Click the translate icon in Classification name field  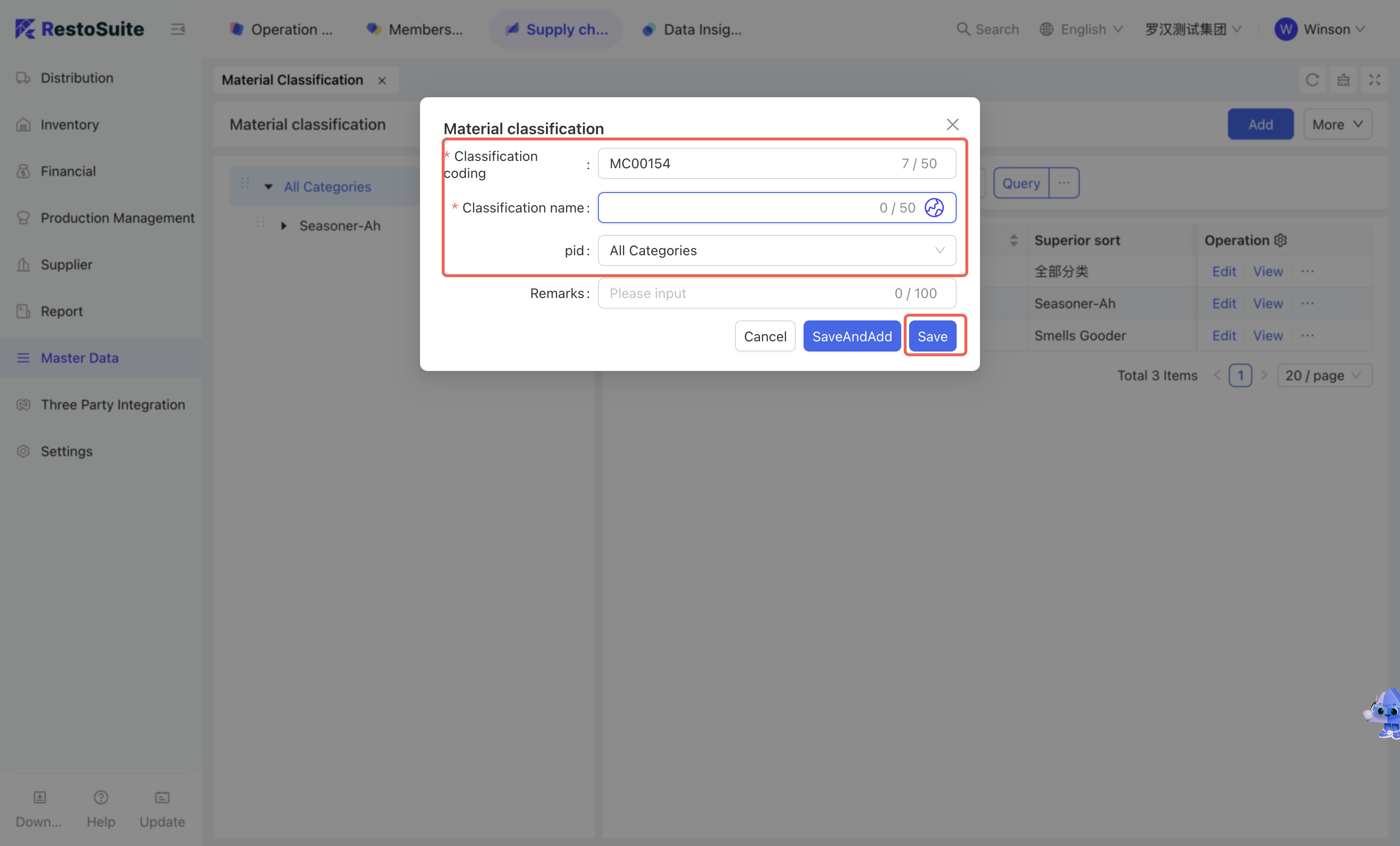coord(933,208)
